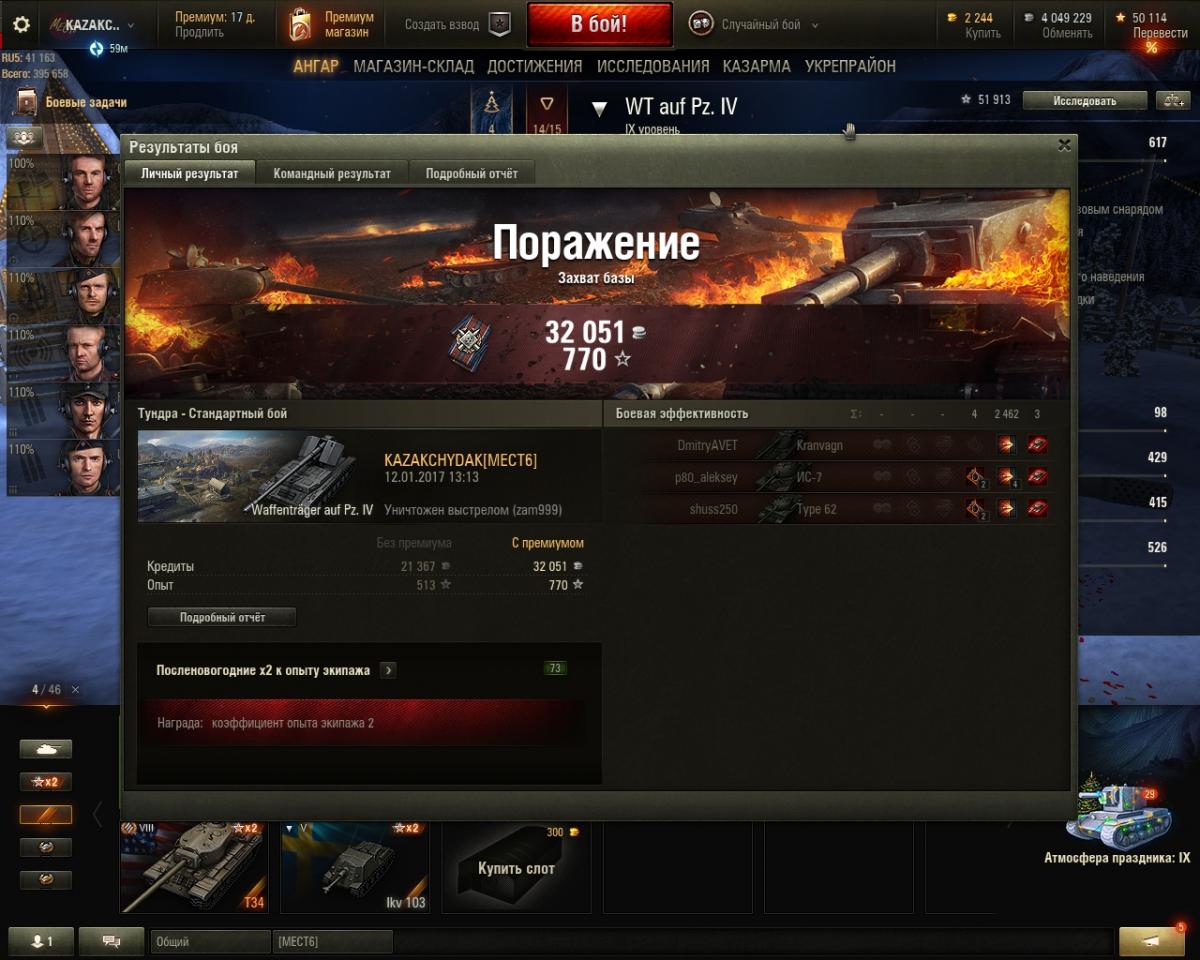Open the vehicle comparison scales icon

(1171, 100)
